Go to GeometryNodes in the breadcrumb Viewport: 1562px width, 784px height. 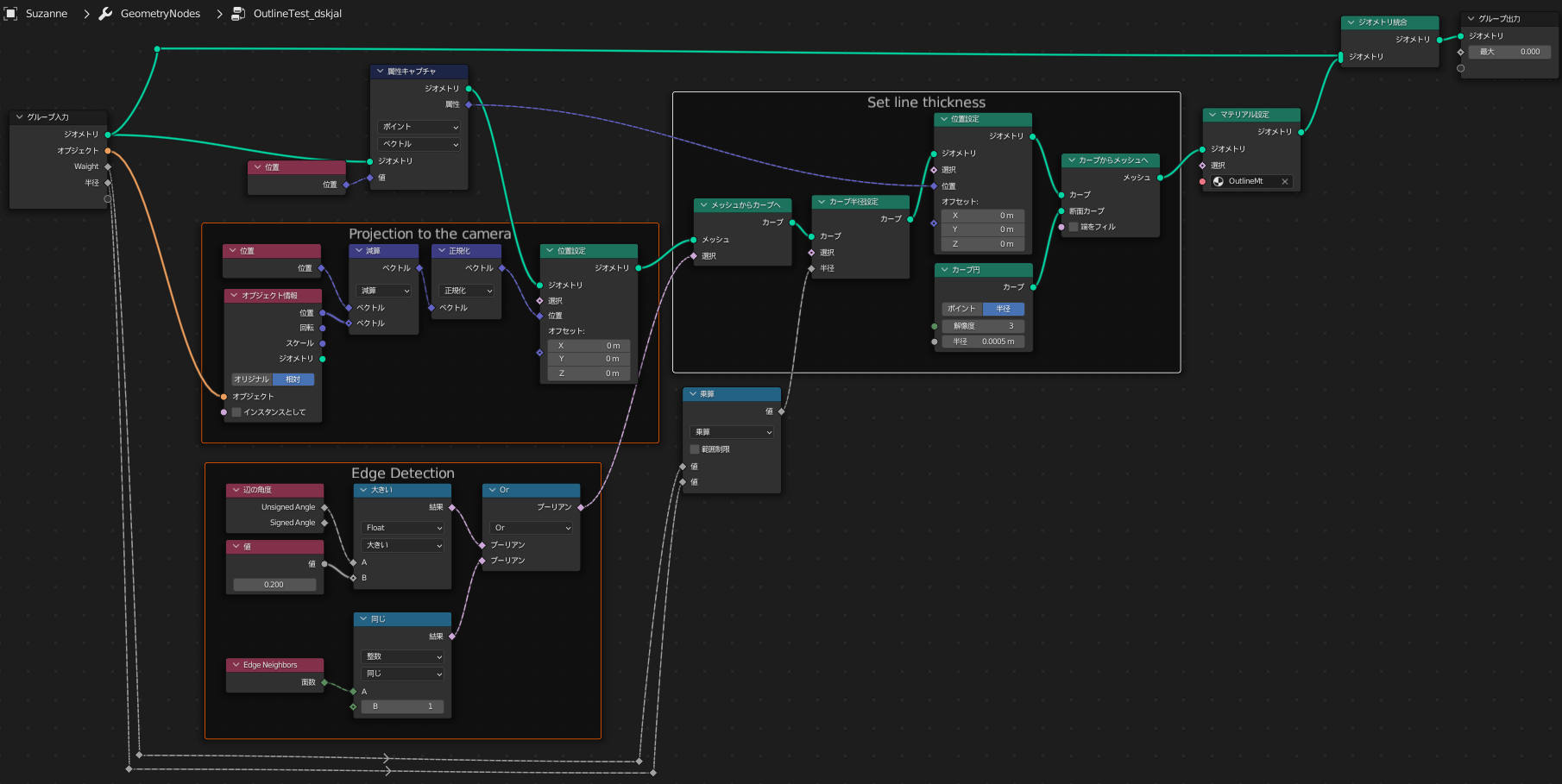click(x=161, y=14)
